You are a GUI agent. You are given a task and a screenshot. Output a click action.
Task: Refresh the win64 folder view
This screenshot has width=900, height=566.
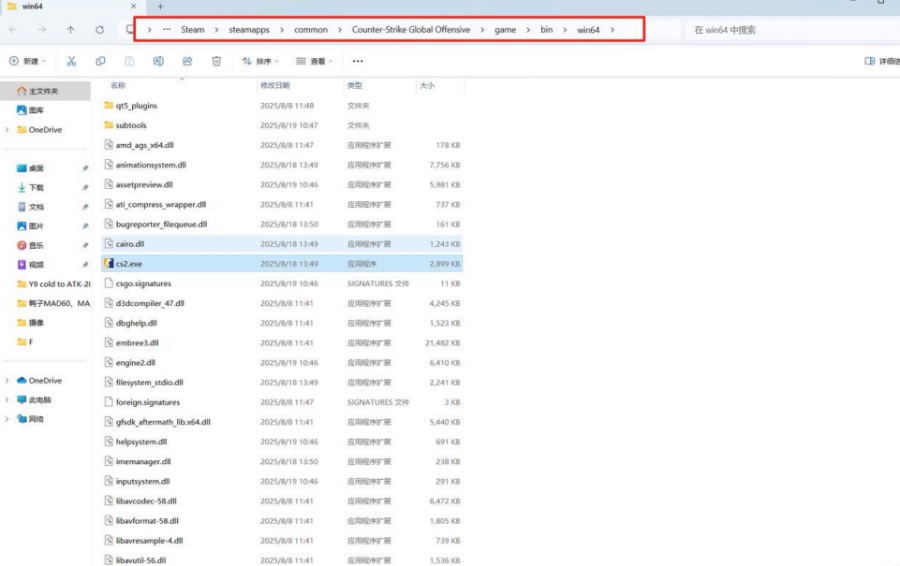(x=100, y=29)
